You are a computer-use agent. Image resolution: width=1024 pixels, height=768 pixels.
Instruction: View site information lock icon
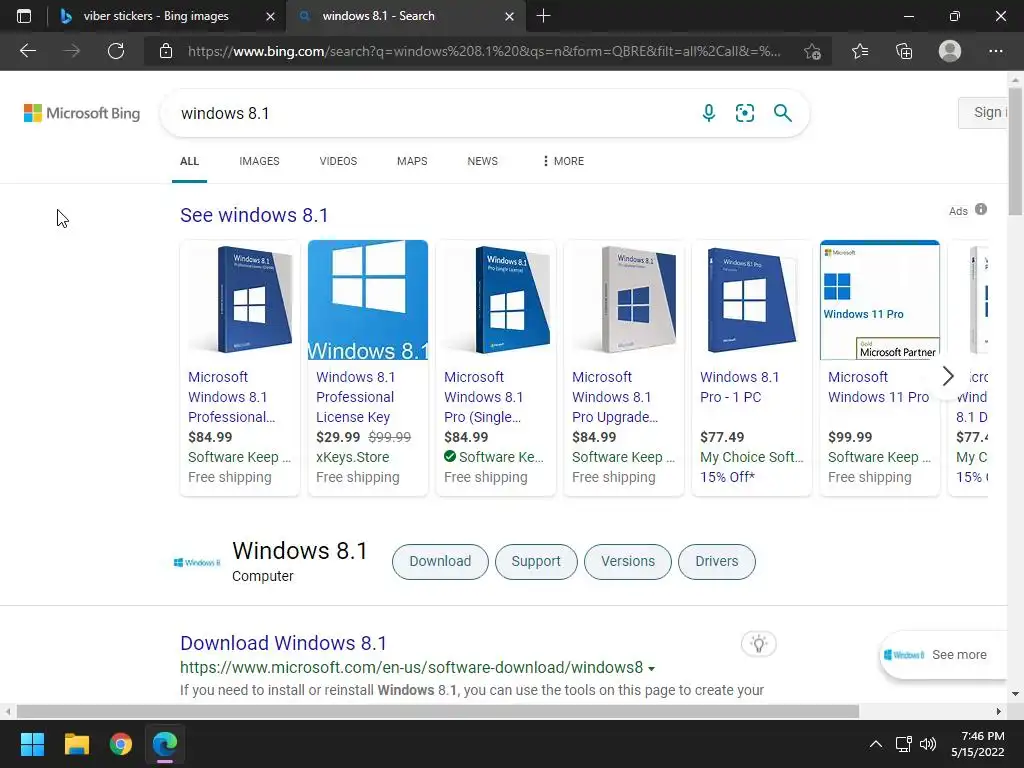tap(166, 51)
